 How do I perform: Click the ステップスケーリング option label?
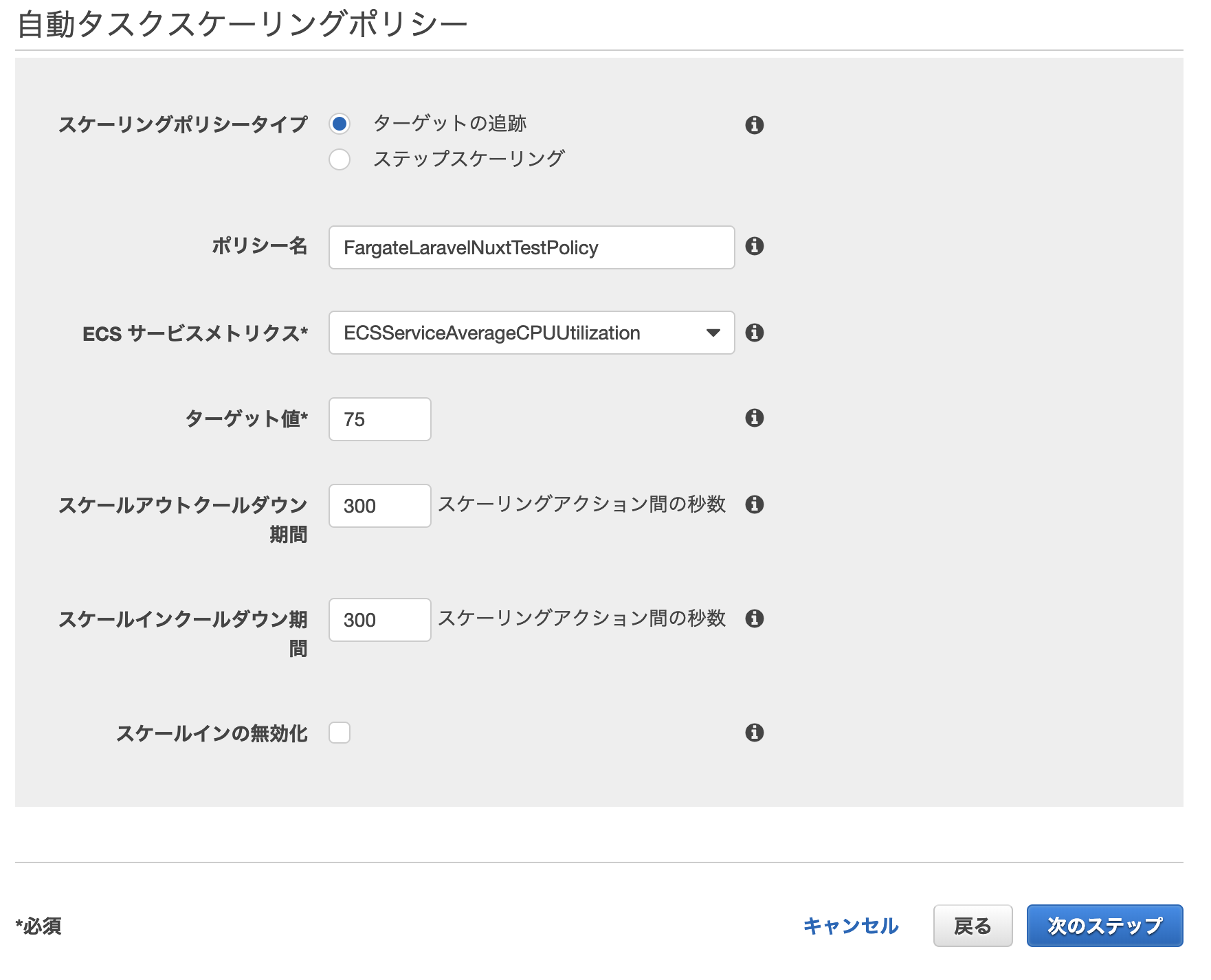click(469, 159)
